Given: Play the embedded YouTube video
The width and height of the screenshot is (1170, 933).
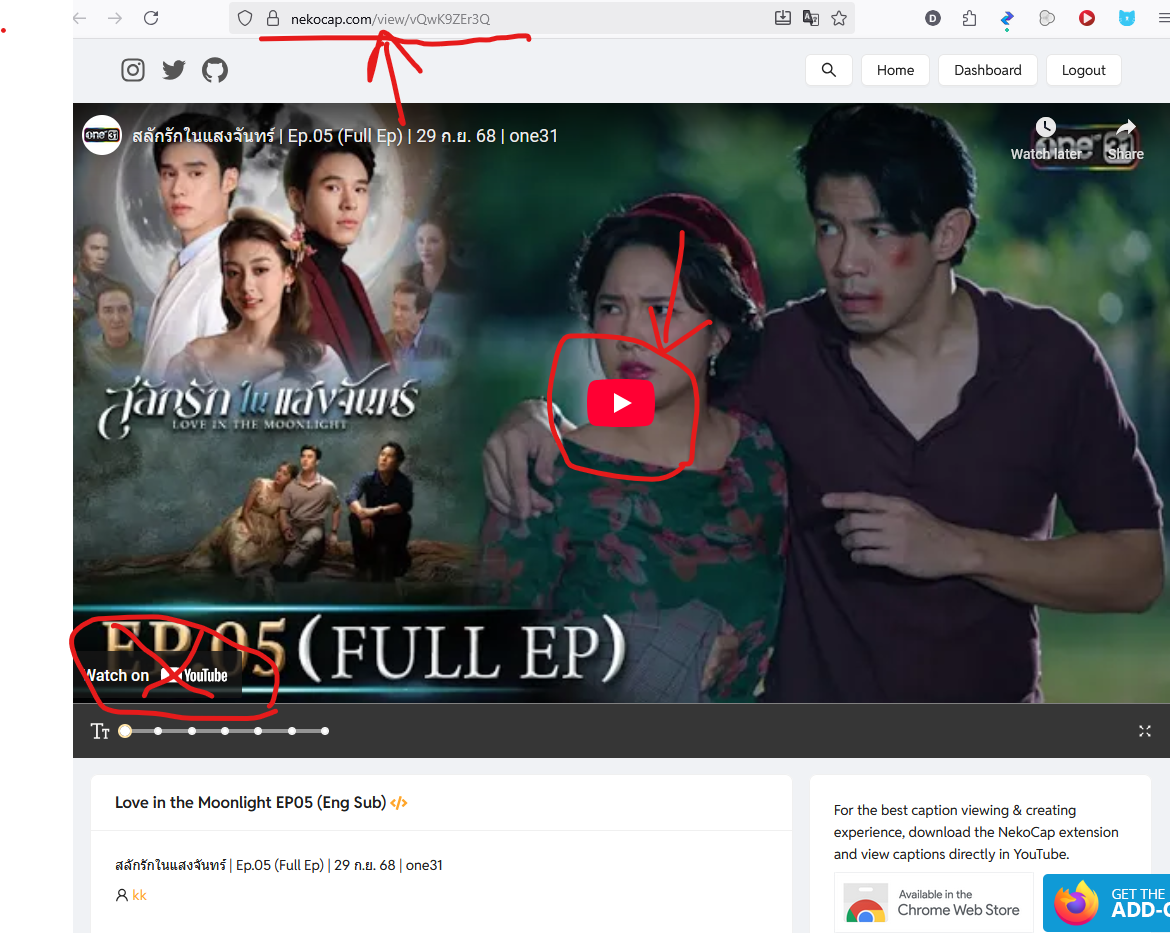Looking at the screenshot, I should [x=620, y=403].
